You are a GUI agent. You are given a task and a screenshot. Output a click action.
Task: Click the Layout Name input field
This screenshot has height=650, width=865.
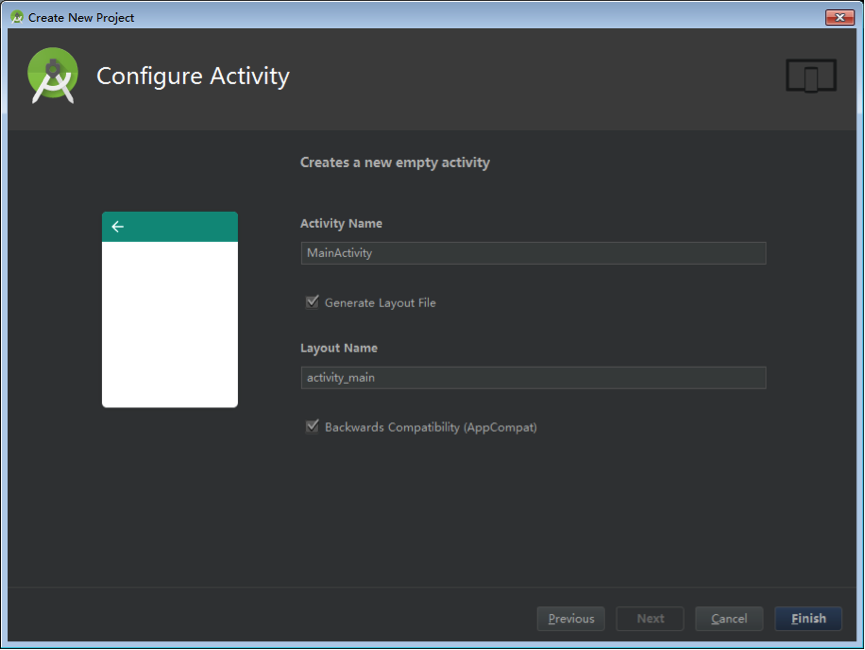coord(533,378)
